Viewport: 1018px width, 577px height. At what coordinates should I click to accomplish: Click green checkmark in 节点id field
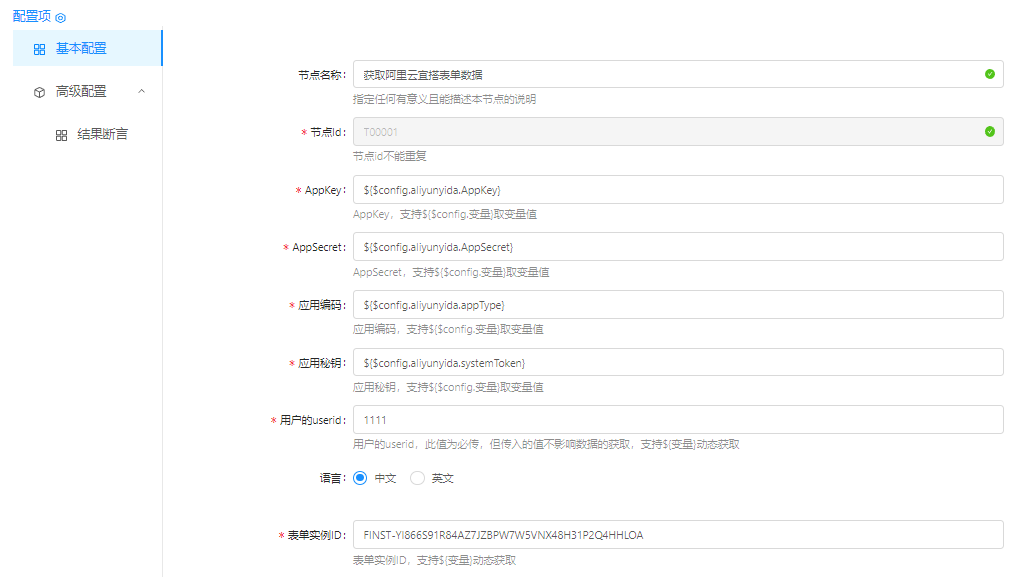pyautogui.click(x=989, y=131)
